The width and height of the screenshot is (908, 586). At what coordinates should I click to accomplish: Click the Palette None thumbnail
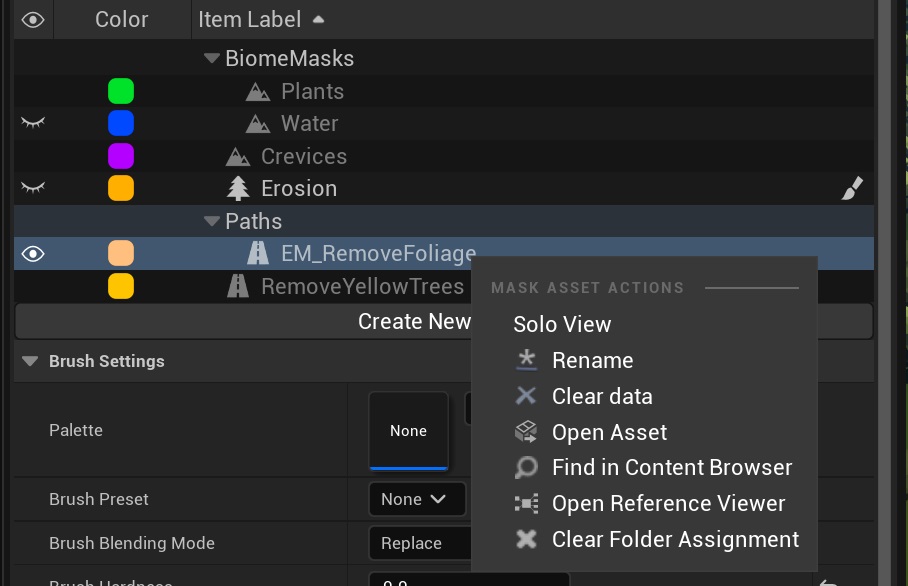pyautogui.click(x=407, y=430)
